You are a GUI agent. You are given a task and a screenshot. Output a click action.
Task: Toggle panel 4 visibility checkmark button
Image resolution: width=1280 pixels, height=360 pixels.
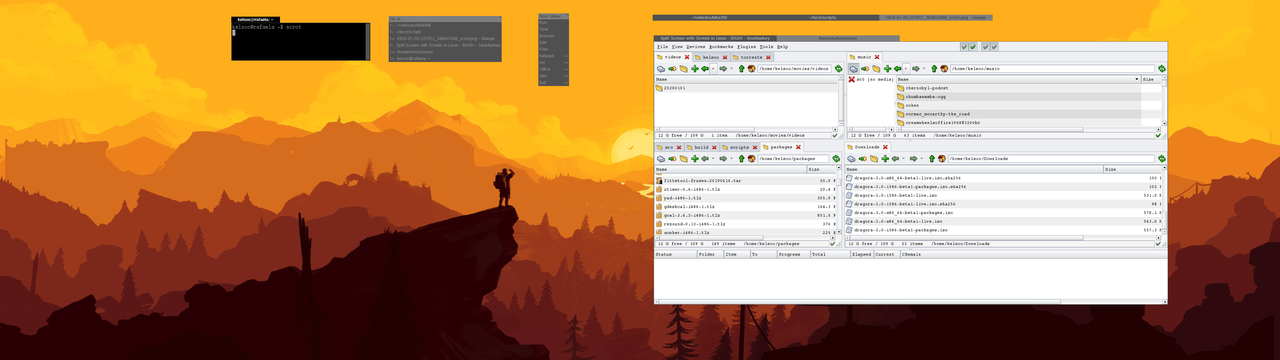(994, 47)
